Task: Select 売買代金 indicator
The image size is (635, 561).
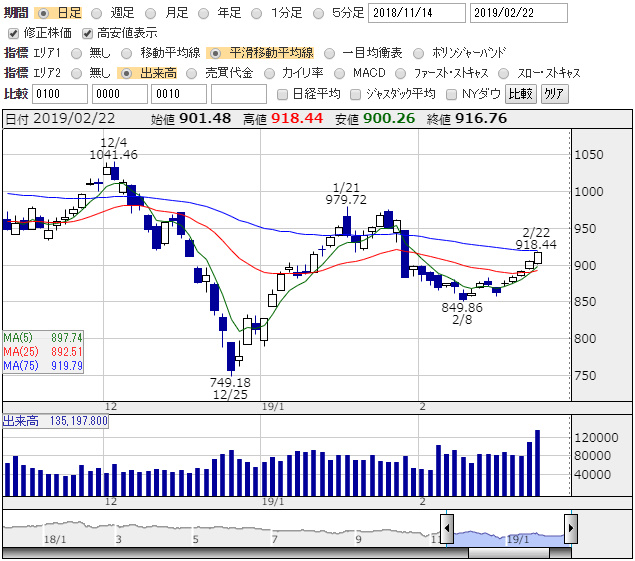Action: 191,73
